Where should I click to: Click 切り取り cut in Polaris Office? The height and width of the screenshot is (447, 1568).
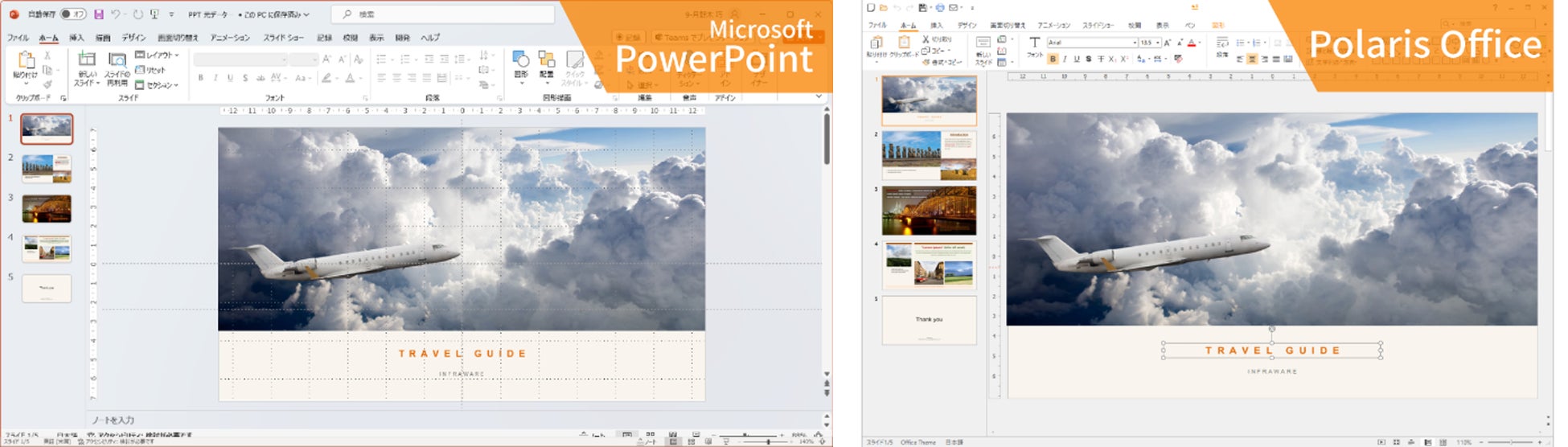(938, 39)
